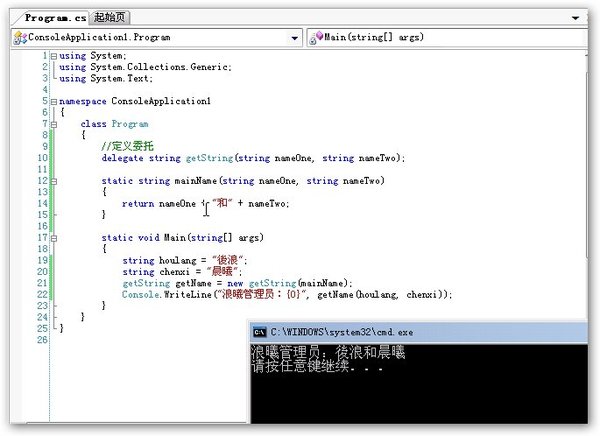
Task: Collapse the mainName method outline
Action: 53,181
